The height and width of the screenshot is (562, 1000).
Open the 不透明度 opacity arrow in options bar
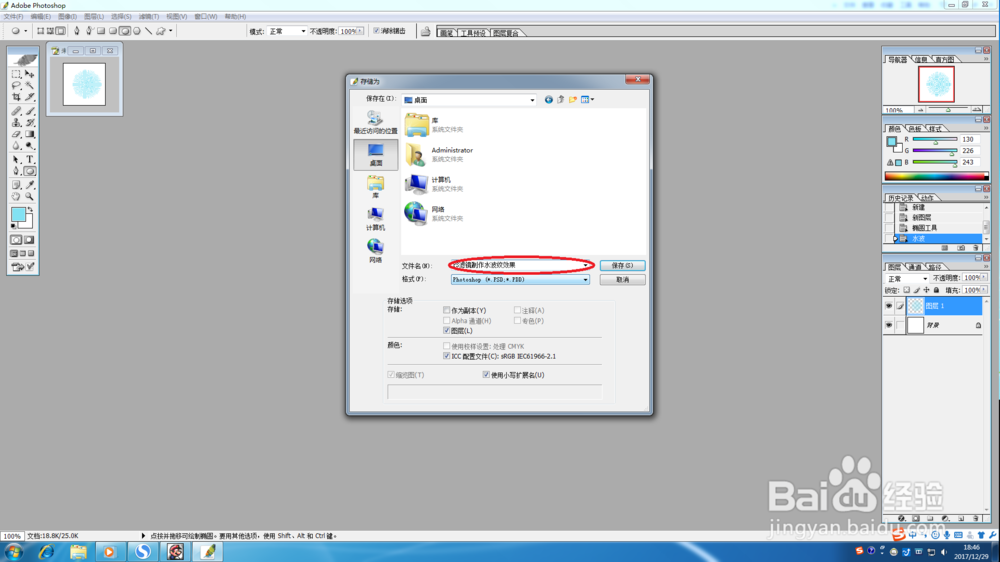360,31
